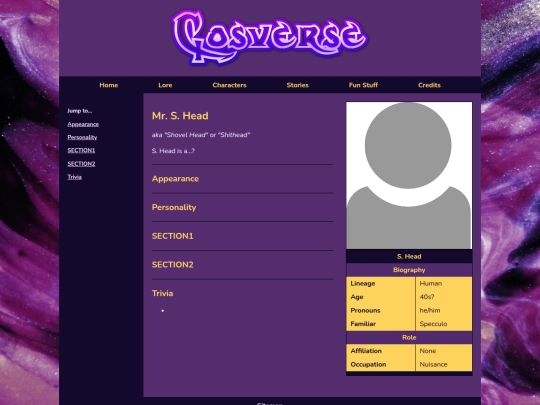Click the SECTION1 heading in main content
Viewport: 540px width, 405px height.
click(x=173, y=236)
